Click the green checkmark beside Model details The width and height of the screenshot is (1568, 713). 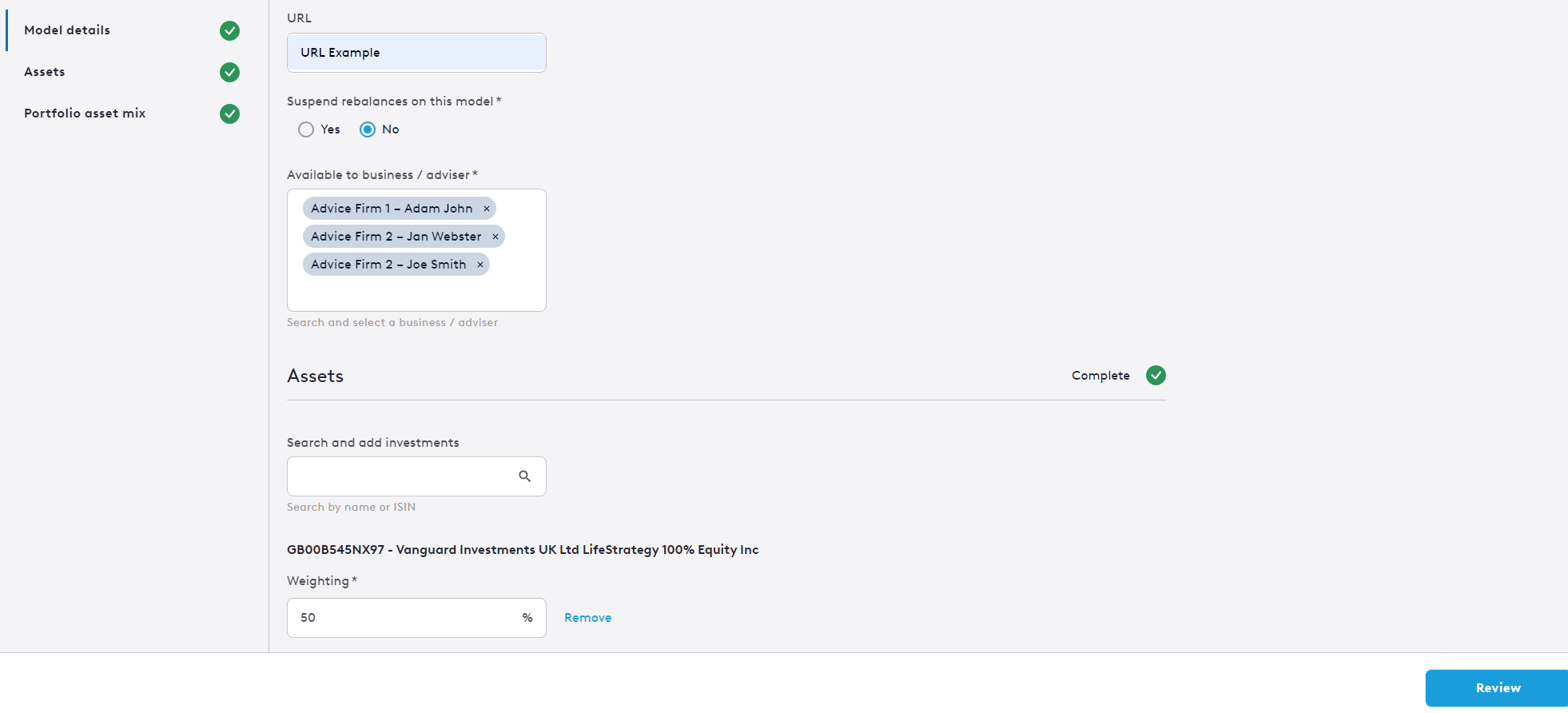[x=229, y=30]
